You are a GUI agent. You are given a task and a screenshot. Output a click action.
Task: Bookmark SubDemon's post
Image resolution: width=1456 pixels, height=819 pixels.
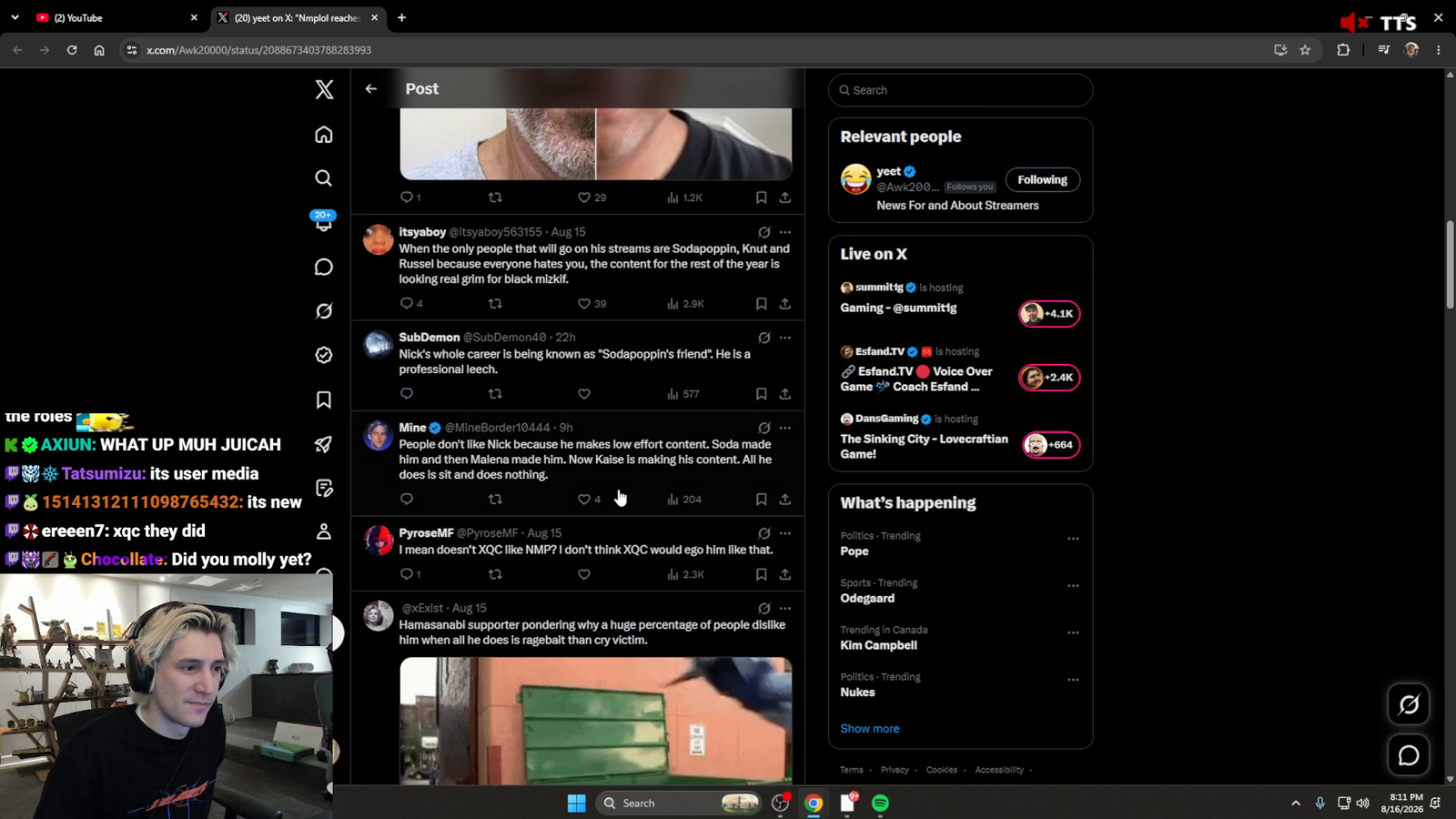click(x=762, y=393)
